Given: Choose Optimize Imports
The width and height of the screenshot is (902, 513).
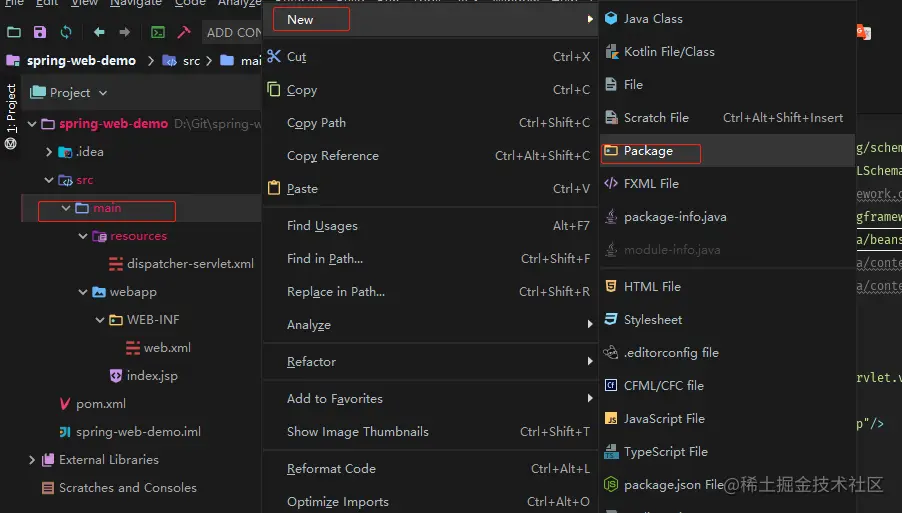Looking at the screenshot, I should point(430,501).
